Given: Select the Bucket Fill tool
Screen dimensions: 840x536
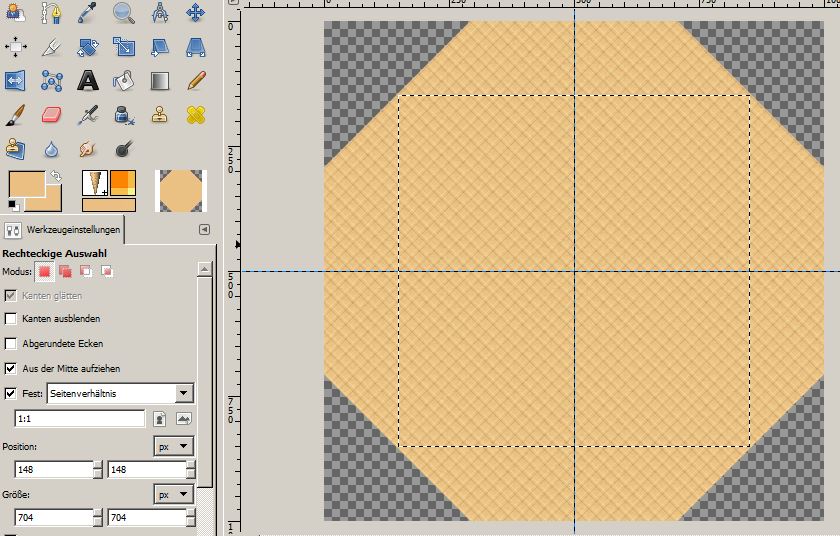Looking at the screenshot, I should point(124,81).
